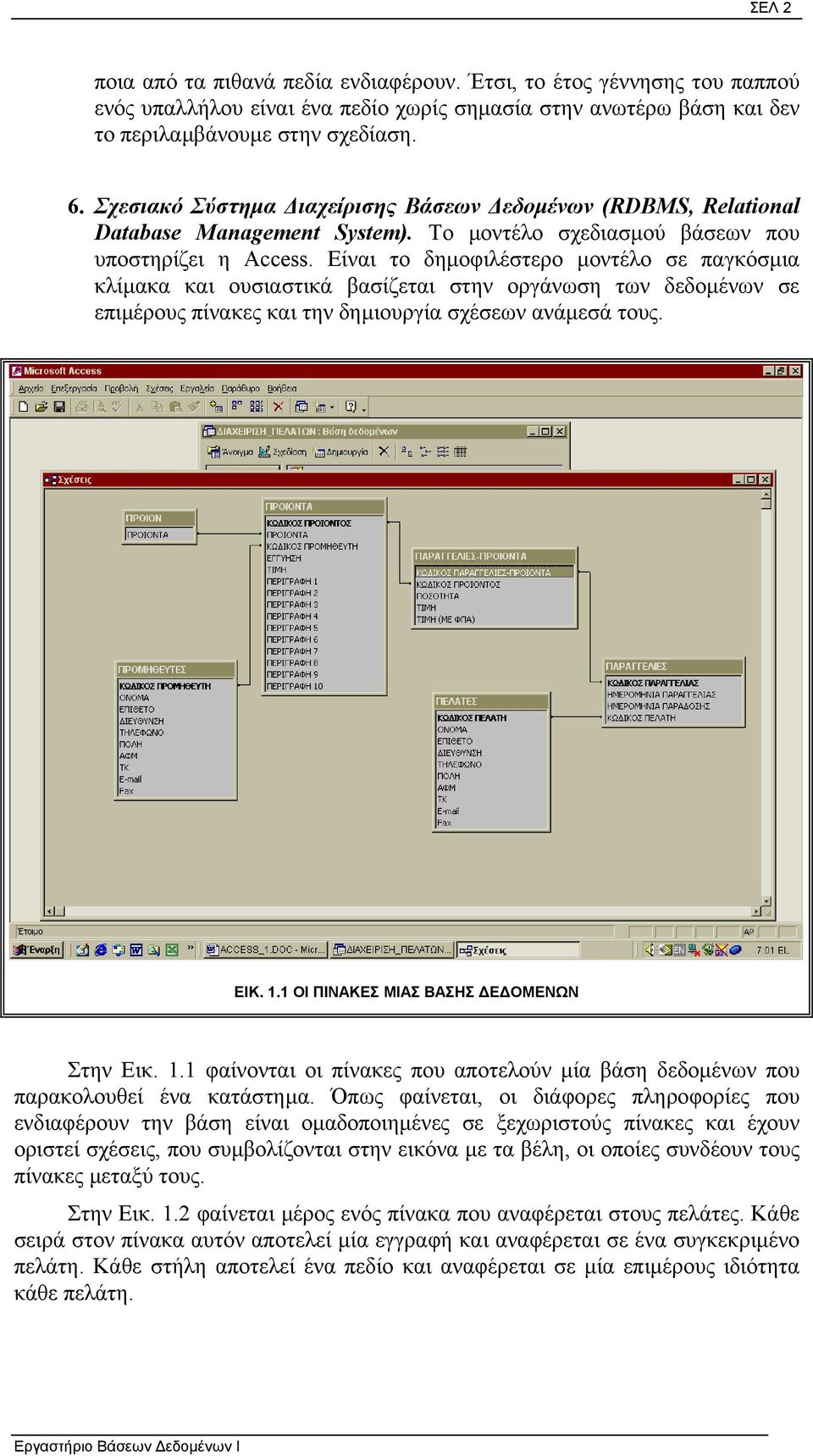
Task: Click the Save floppy disk icon
Action: click(x=59, y=407)
